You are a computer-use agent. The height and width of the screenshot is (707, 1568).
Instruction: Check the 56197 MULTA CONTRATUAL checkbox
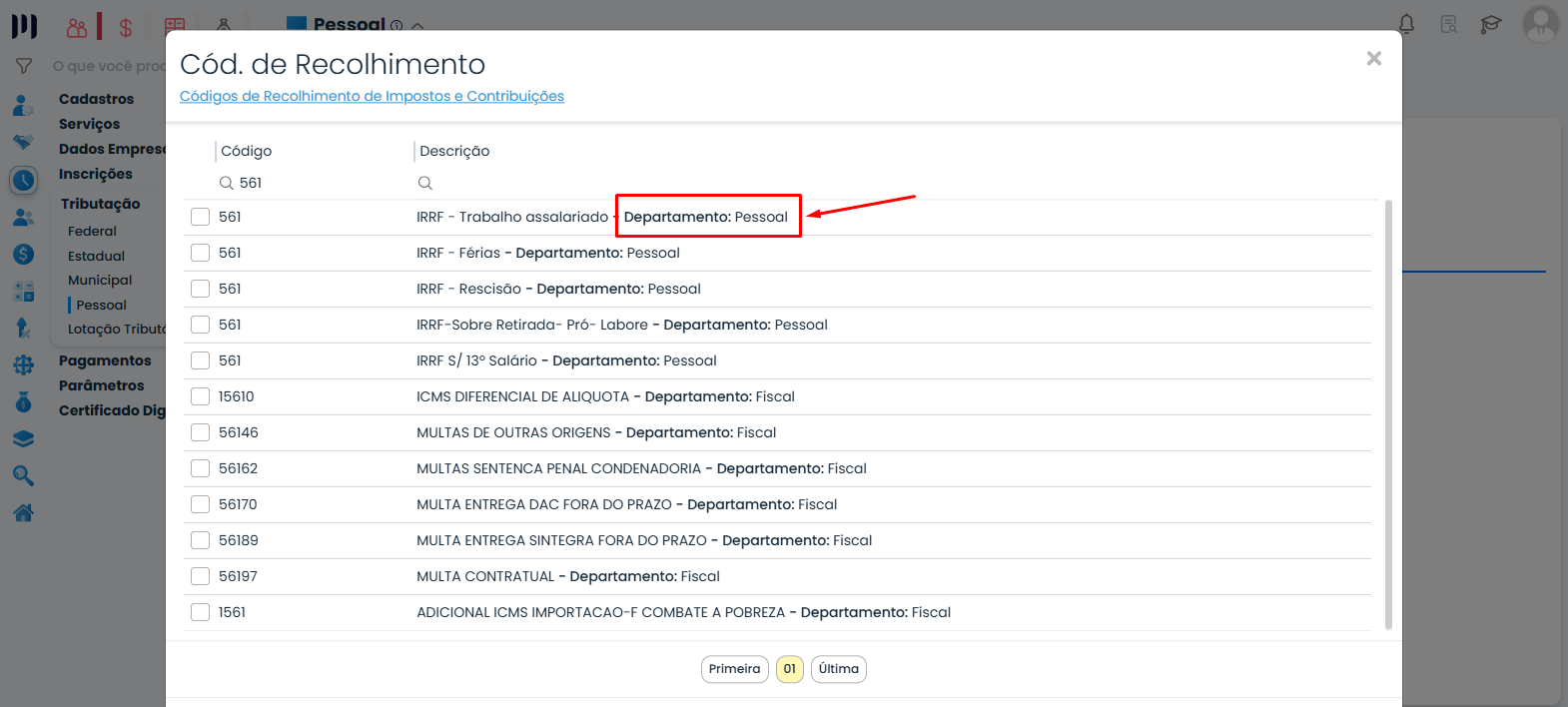(201, 576)
